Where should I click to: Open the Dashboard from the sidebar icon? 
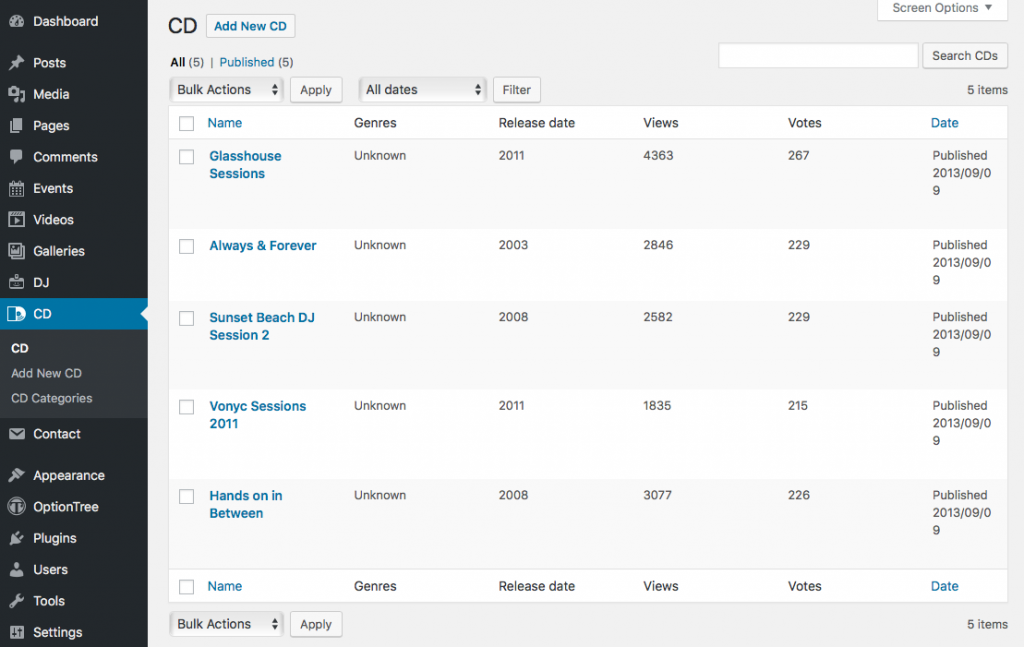18,21
